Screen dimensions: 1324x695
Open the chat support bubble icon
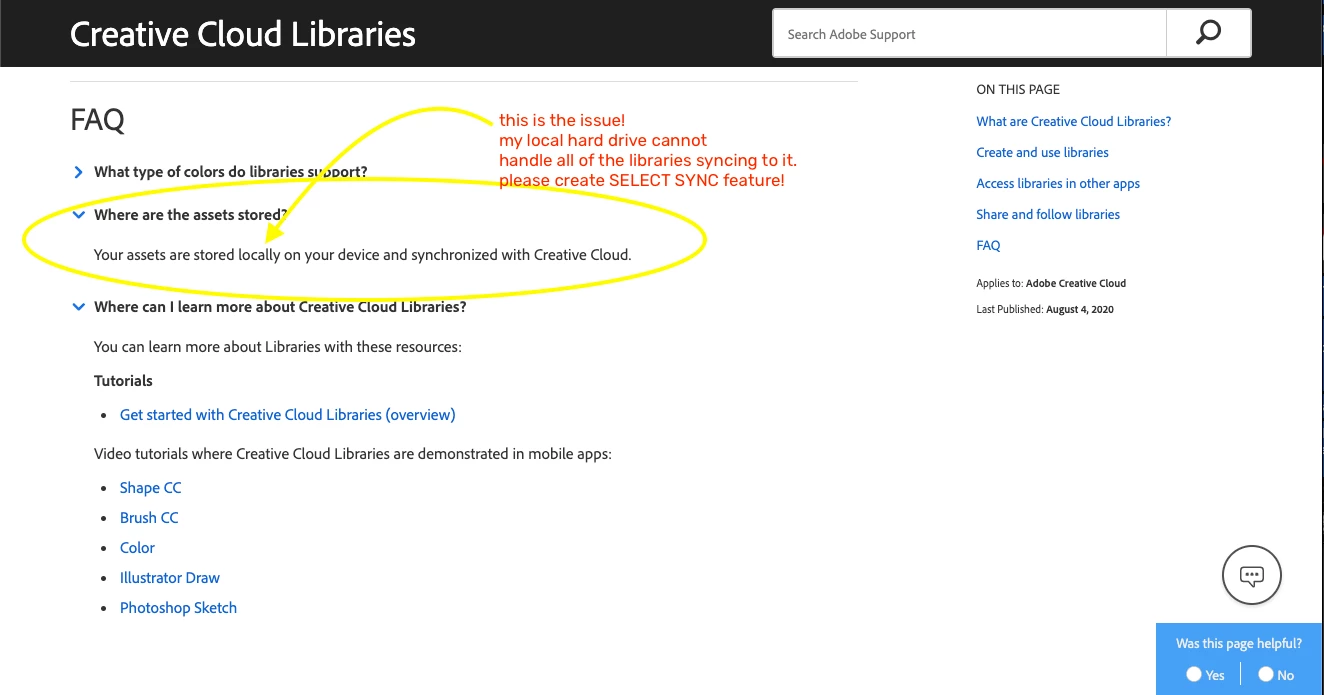coord(1252,575)
